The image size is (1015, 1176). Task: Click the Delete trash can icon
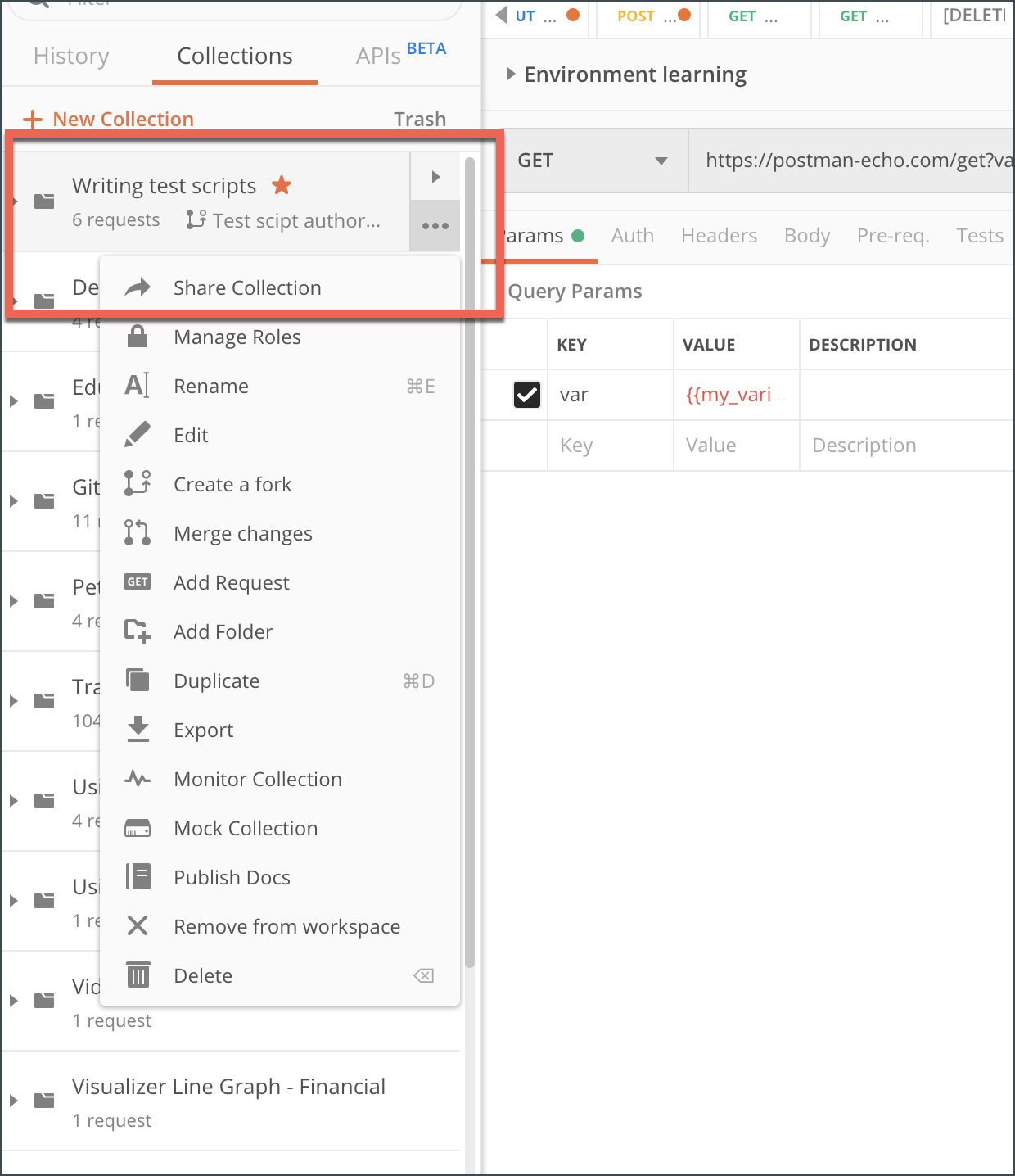[x=138, y=975]
